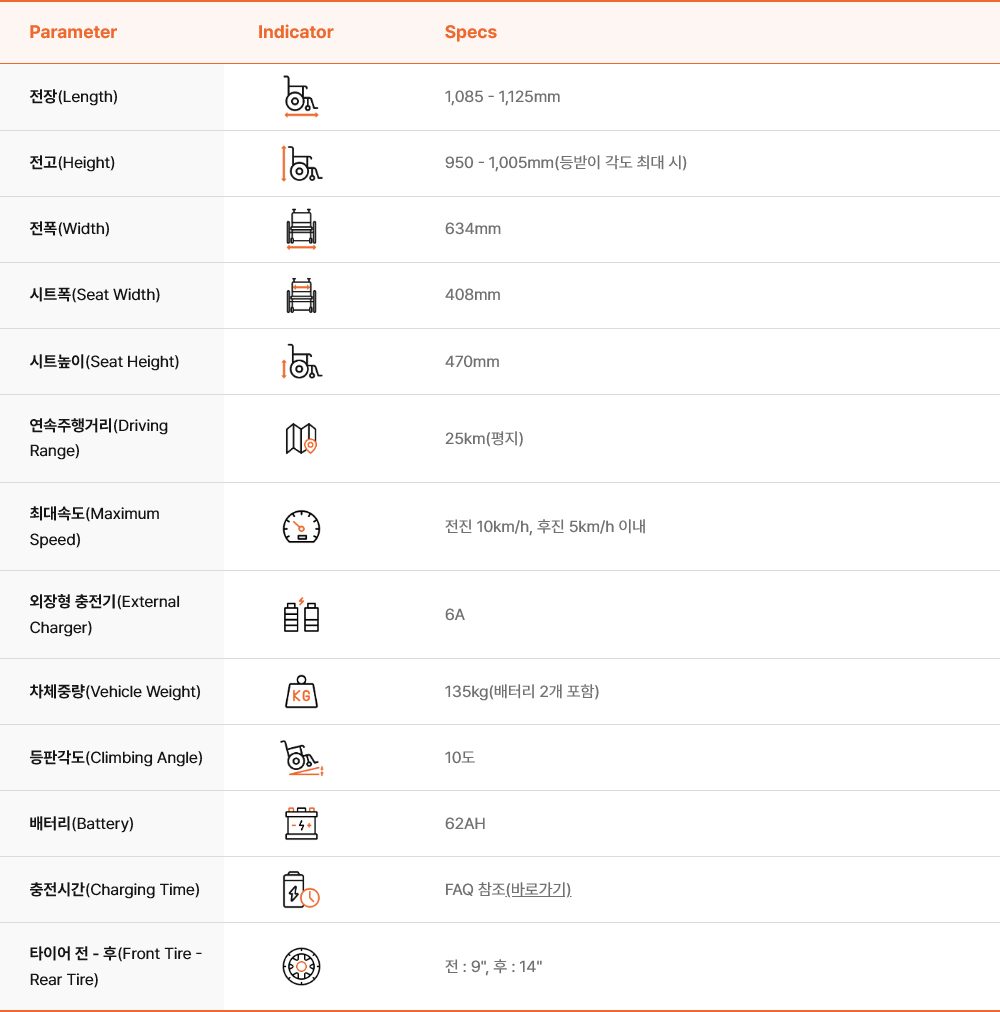Screen dimensions: 1000x1012
Task: Click the 6A external charger value
Action: tap(454, 614)
